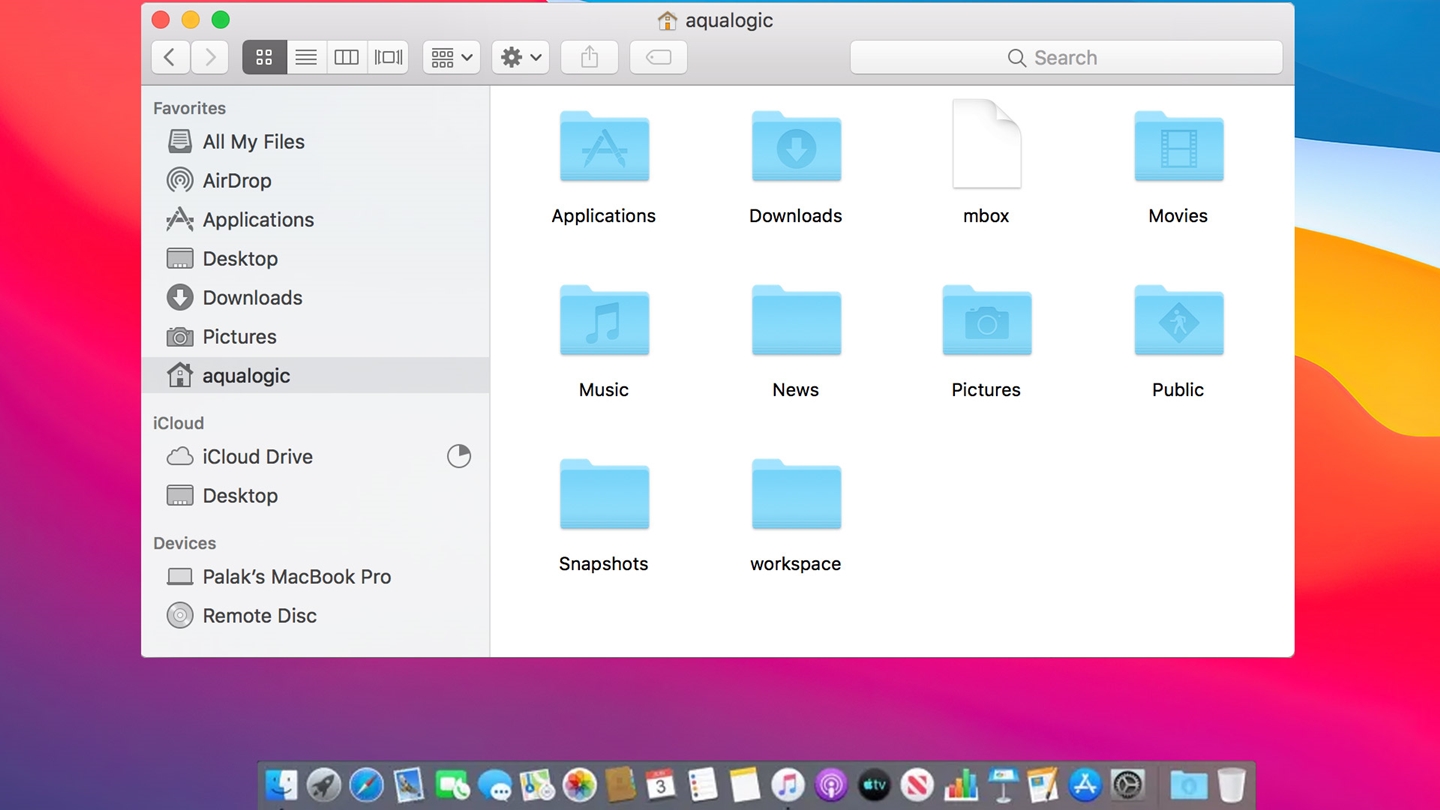Collapse the Favorites section header
Viewport: 1440px width, 810px height.
tap(189, 108)
